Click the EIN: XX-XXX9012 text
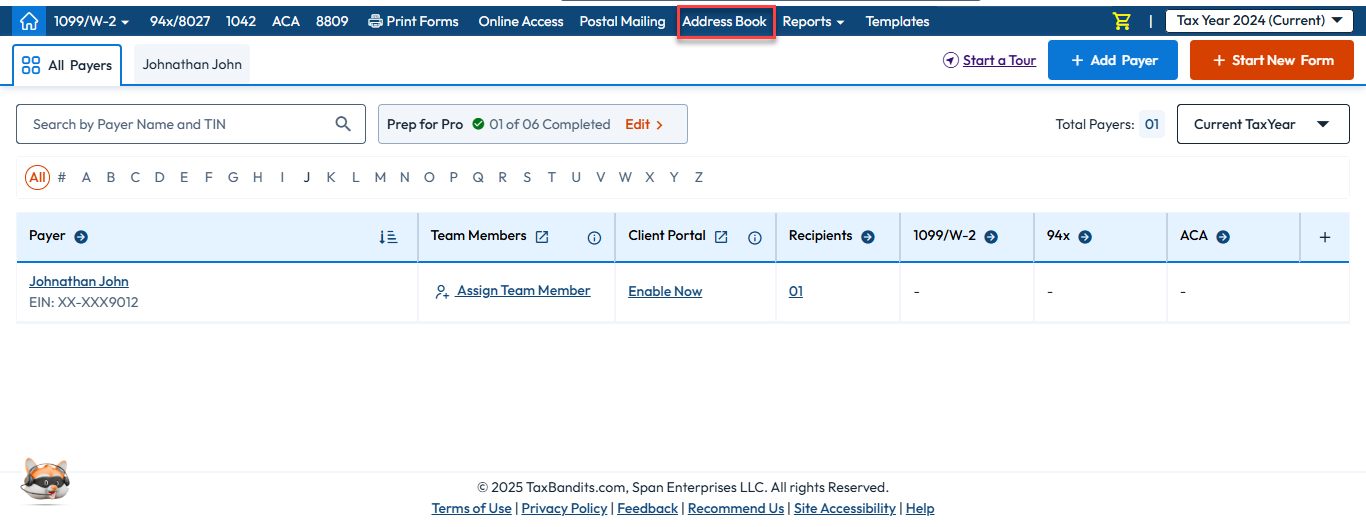The width and height of the screenshot is (1366, 527). point(84,302)
